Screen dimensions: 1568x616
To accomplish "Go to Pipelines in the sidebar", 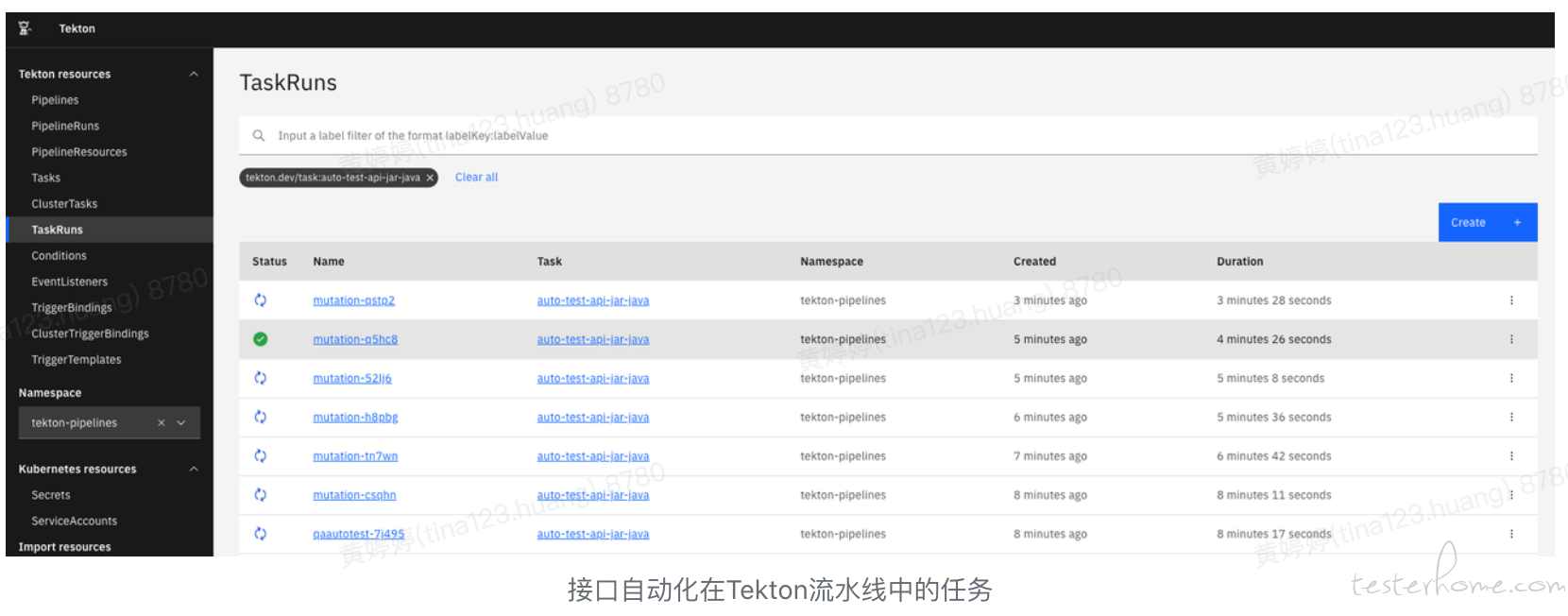I will [x=55, y=100].
